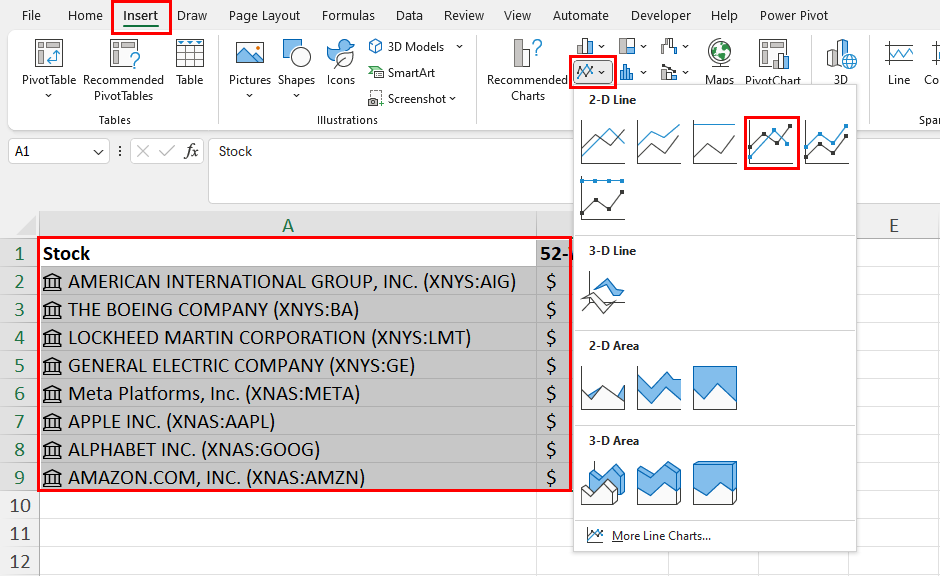Open the Review tab

tap(464, 16)
